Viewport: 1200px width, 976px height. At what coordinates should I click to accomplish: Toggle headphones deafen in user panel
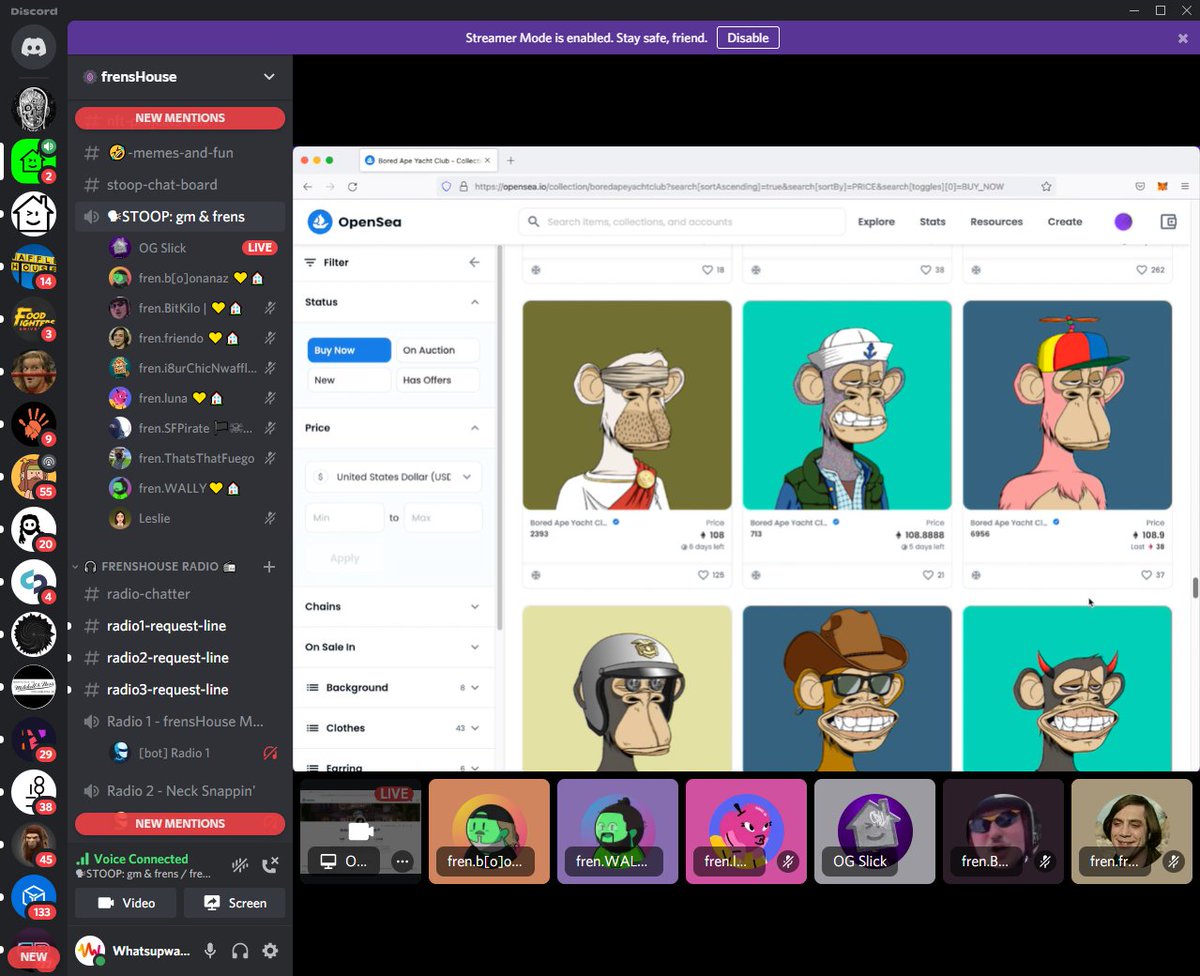[x=240, y=951]
